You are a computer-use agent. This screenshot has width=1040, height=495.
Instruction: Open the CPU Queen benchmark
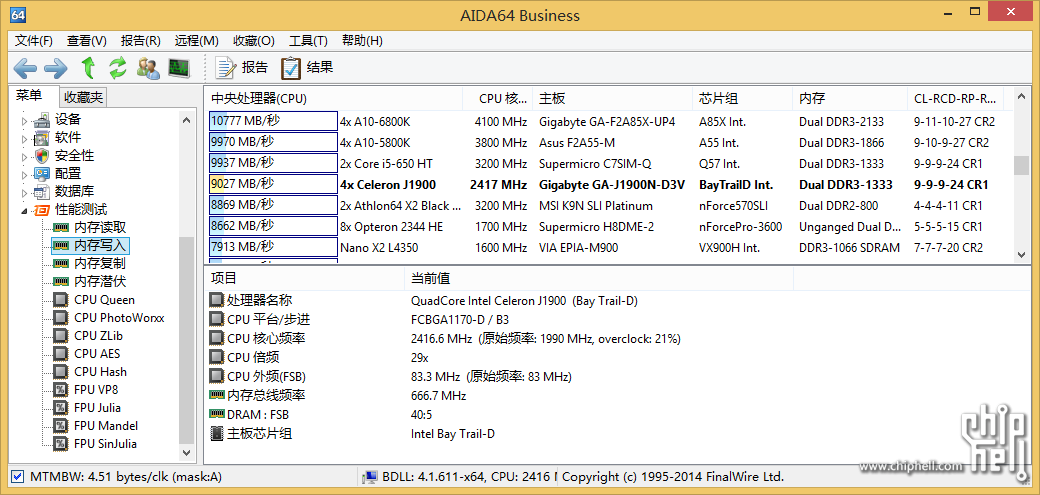(104, 300)
